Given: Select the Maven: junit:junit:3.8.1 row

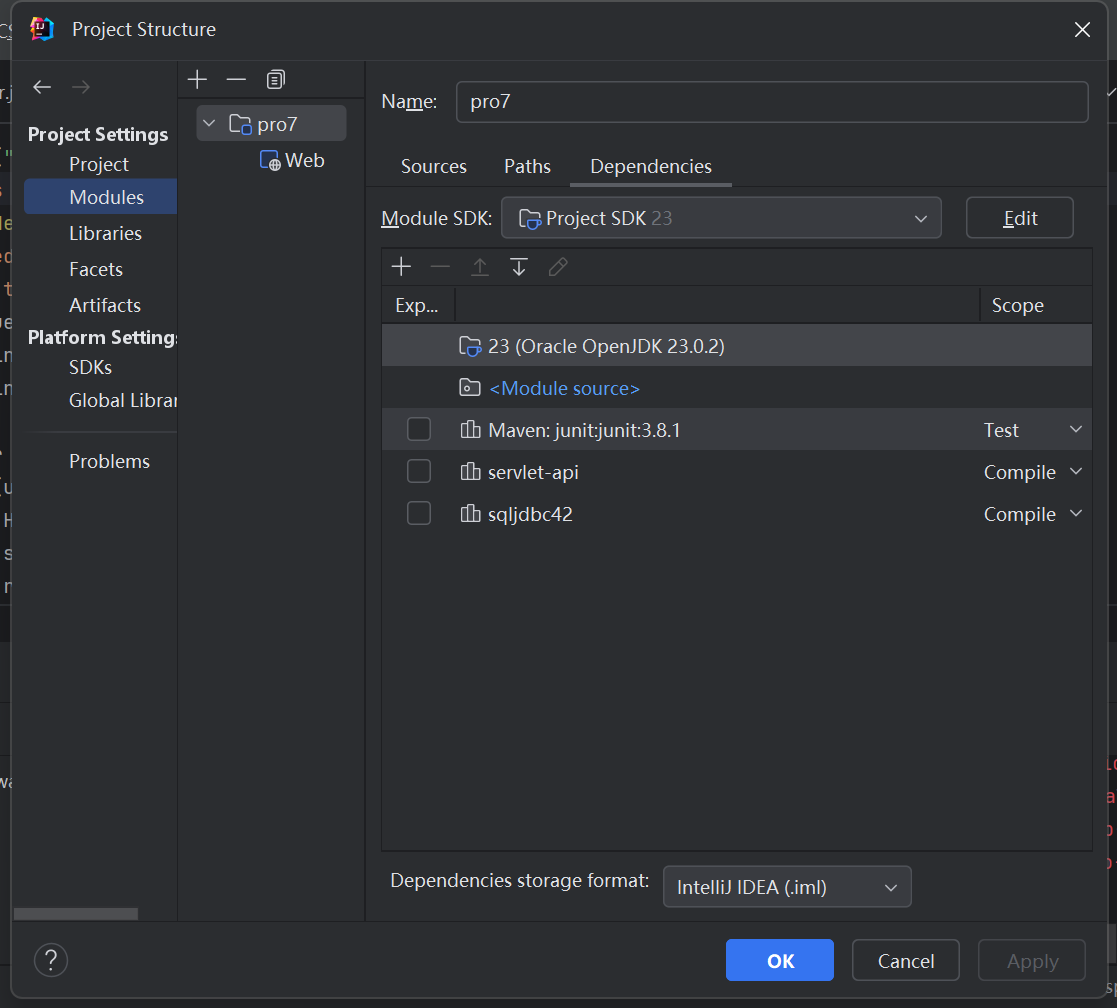Looking at the screenshot, I should click(737, 430).
